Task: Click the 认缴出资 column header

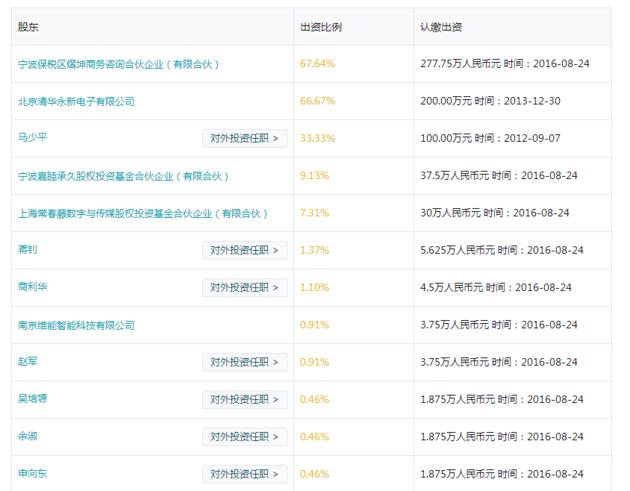Action: [441, 27]
